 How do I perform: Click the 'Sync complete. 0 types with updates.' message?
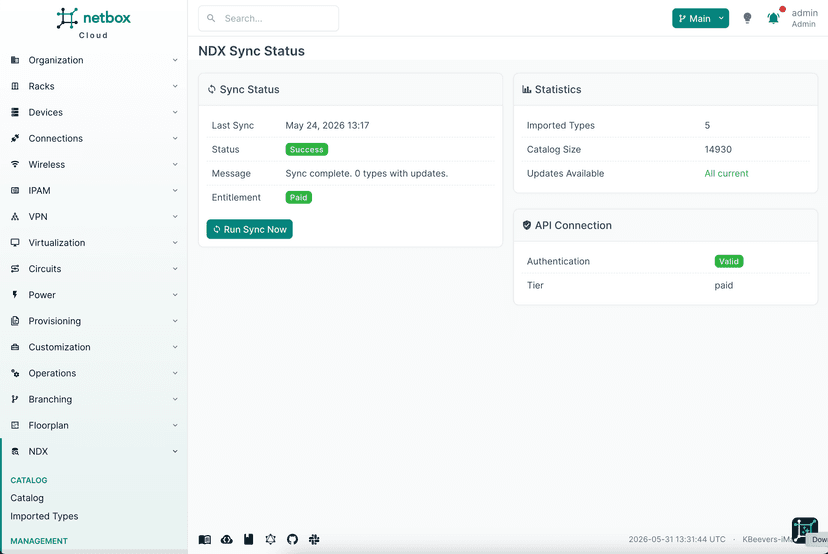click(366, 173)
